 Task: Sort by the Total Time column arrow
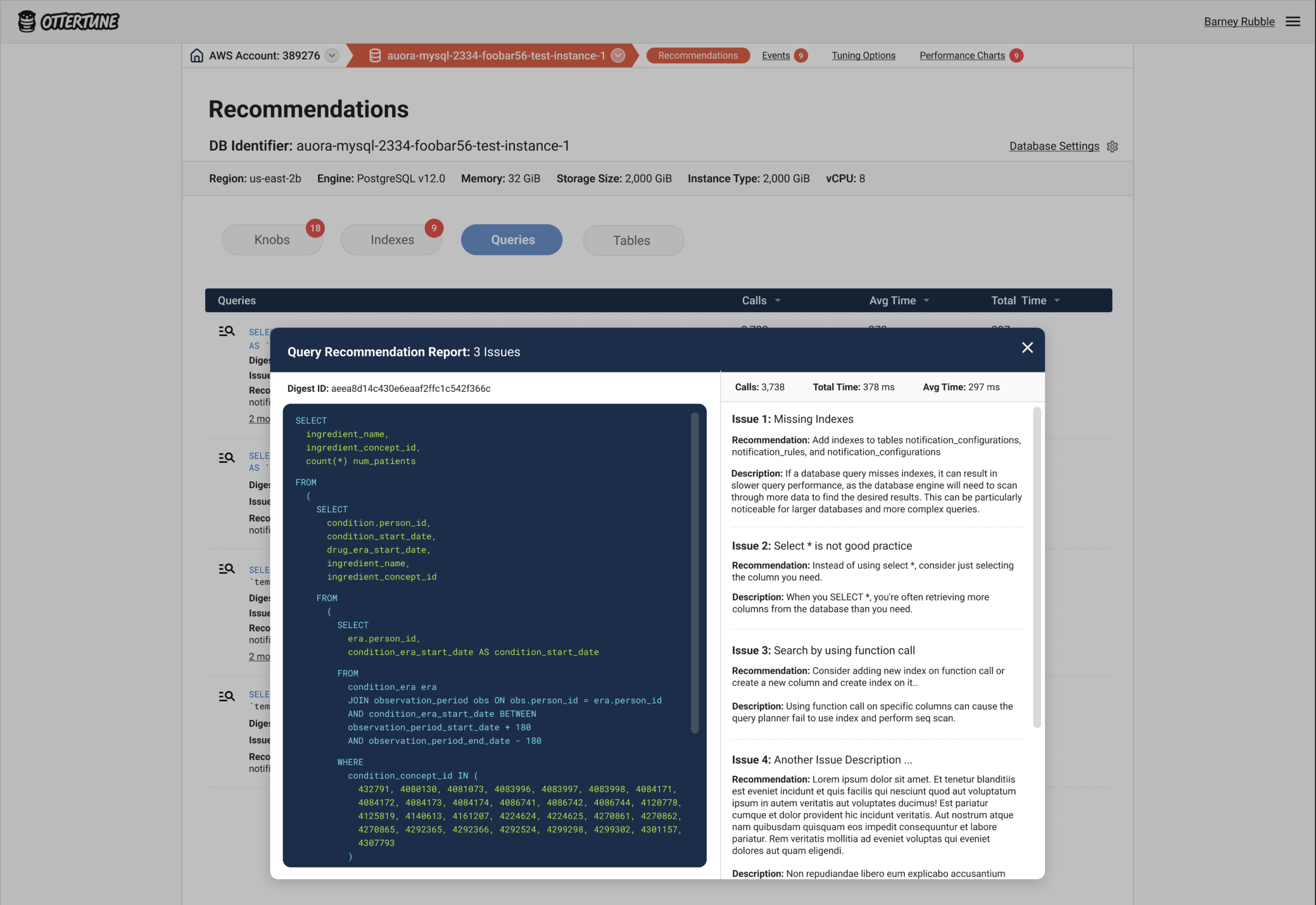coord(1056,300)
